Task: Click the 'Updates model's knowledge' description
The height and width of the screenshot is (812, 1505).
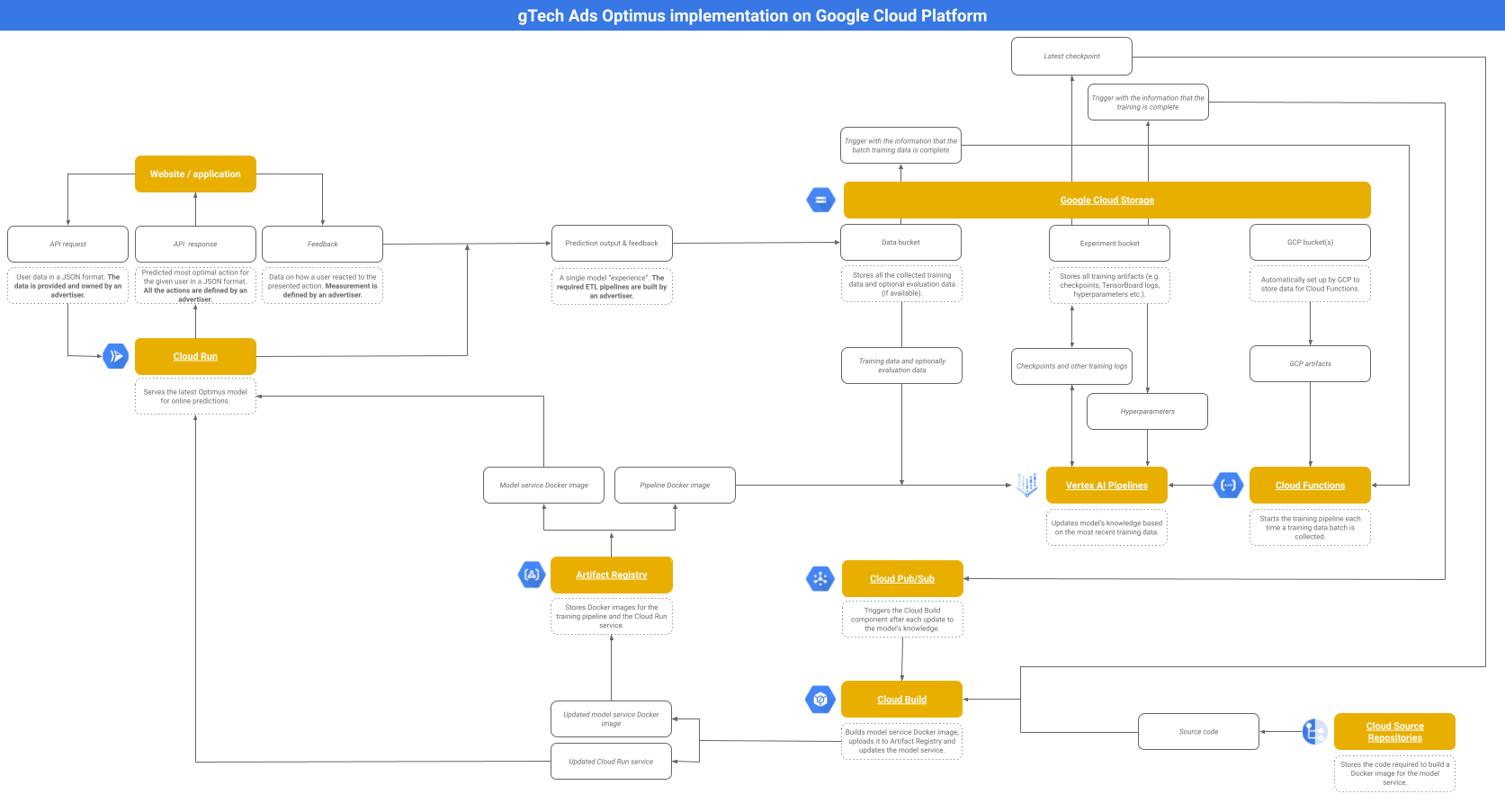Action: [x=1106, y=528]
